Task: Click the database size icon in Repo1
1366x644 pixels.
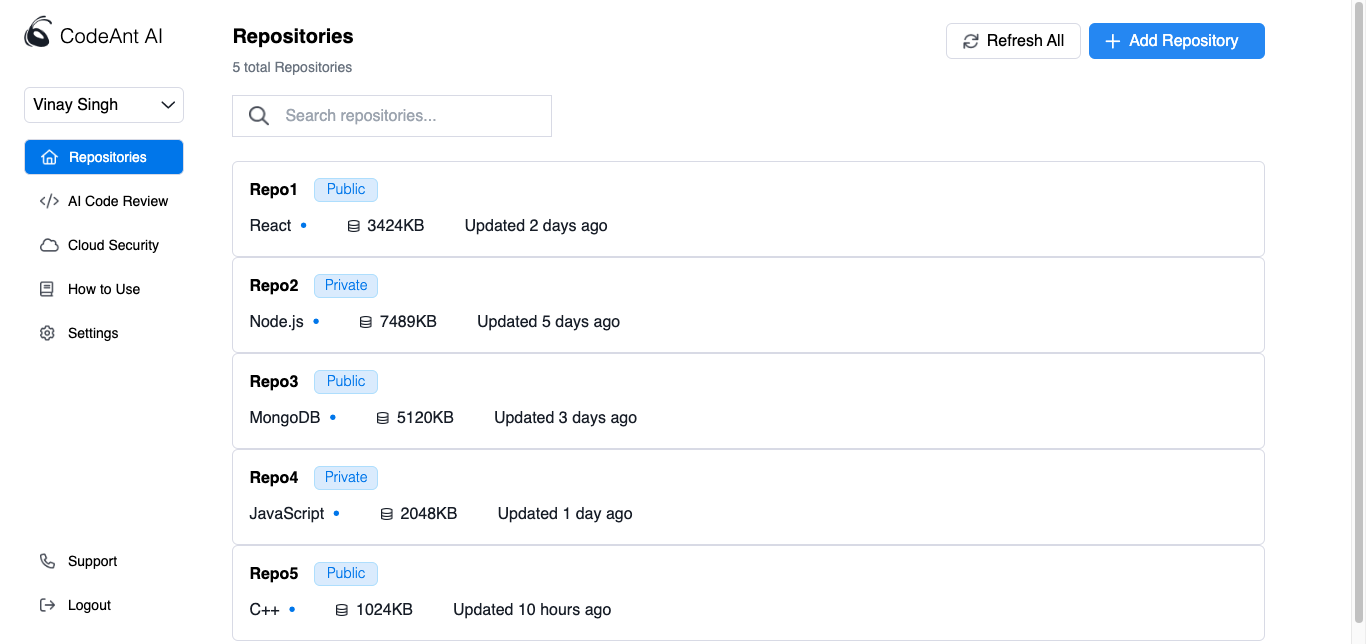Action: click(x=353, y=226)
